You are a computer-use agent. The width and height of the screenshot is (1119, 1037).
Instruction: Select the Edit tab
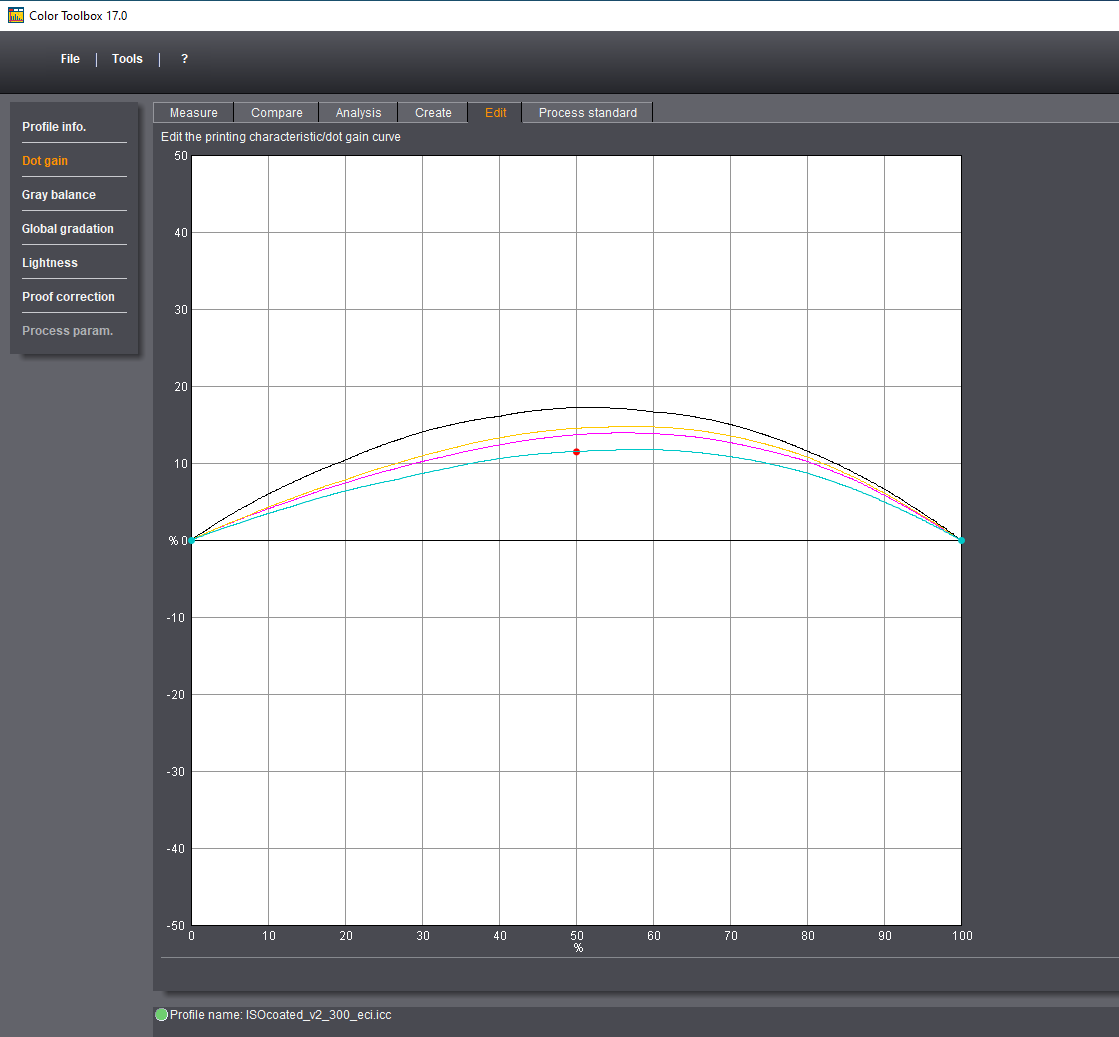pyautogui.click(x=495, y=113)
